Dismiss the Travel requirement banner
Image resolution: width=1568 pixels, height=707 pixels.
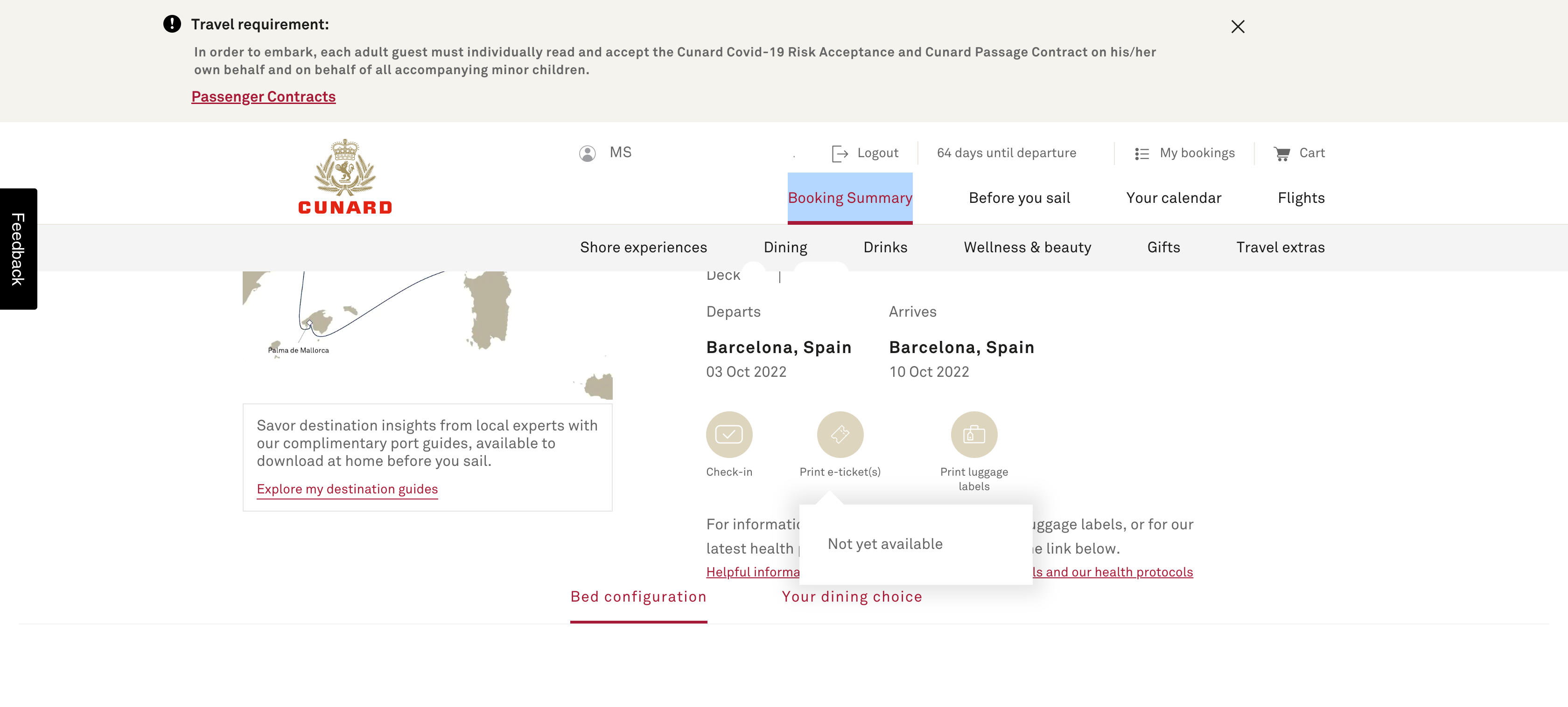click(x=1237, y=26)
